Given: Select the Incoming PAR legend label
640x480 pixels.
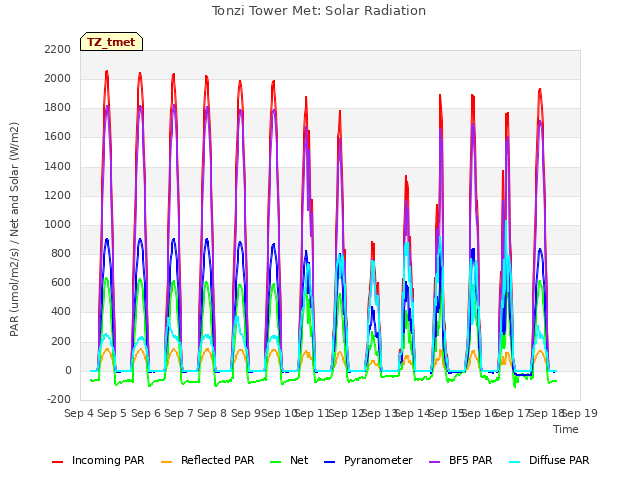Looking at the screenshot, I should point(108,460).
